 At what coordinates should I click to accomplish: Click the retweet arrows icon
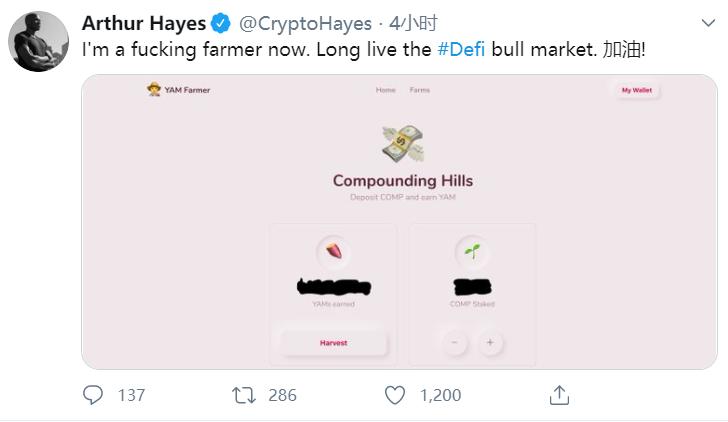tap(244, 395)
